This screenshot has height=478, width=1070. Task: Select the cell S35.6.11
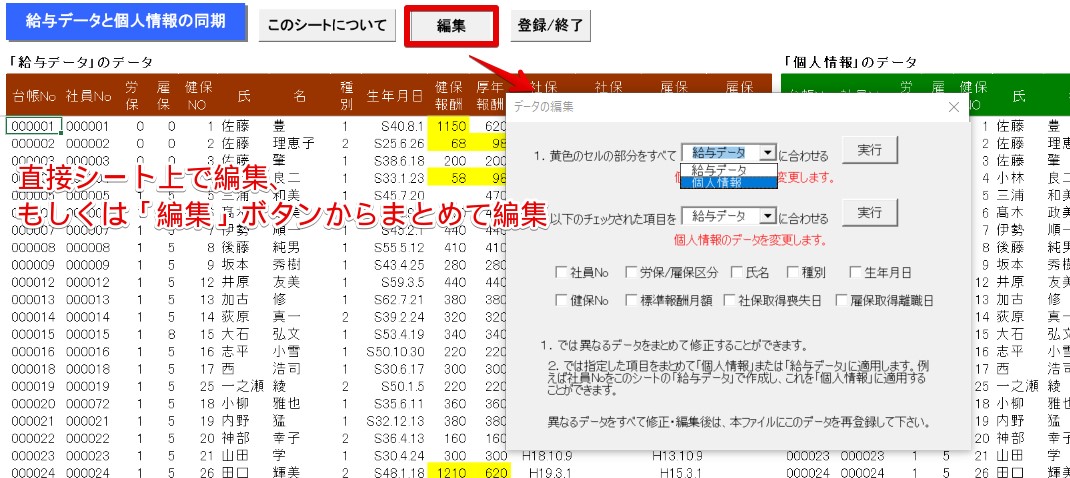click(x=399, y=403)
